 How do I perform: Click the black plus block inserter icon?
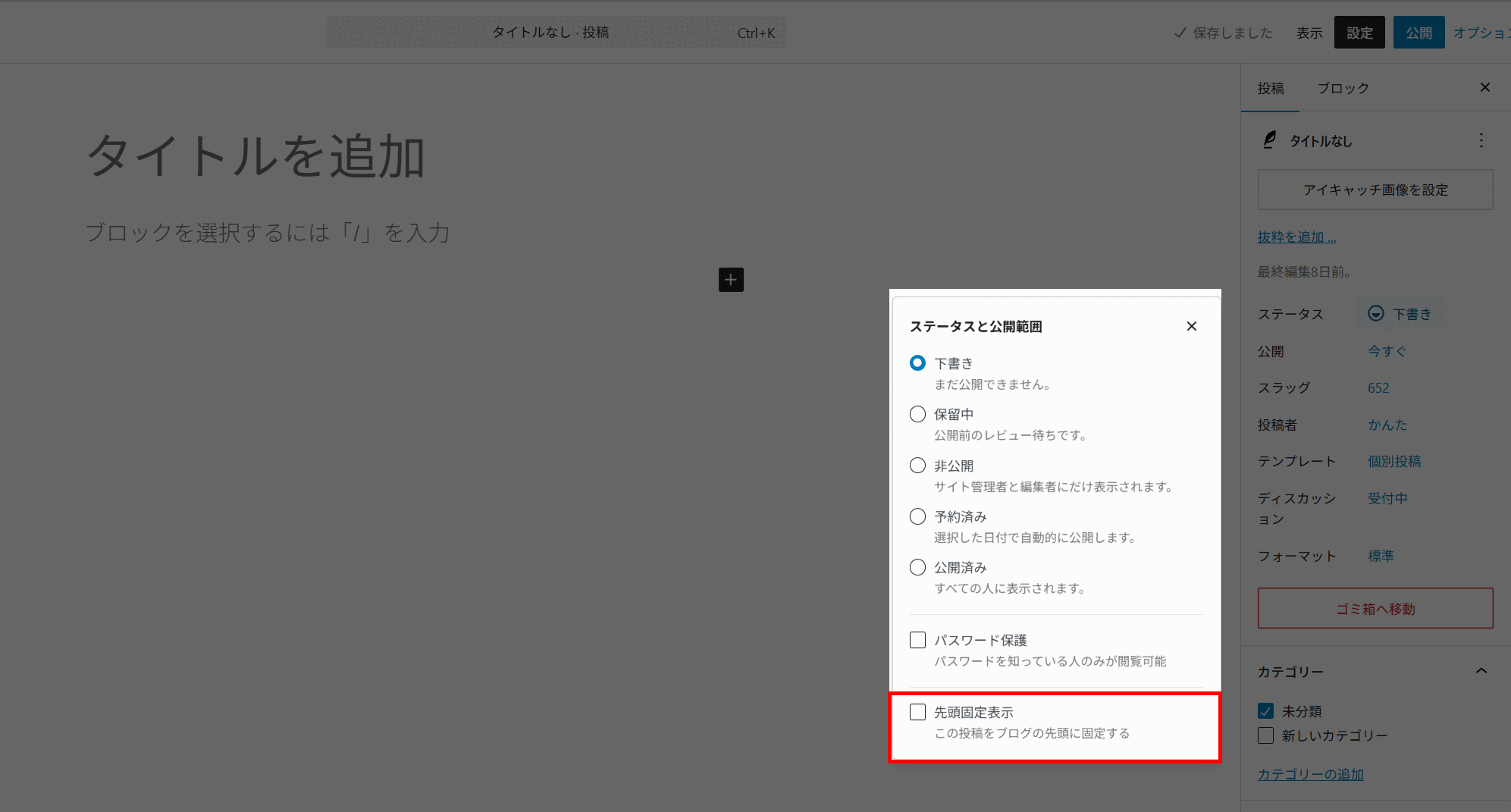tap(731, 280)
